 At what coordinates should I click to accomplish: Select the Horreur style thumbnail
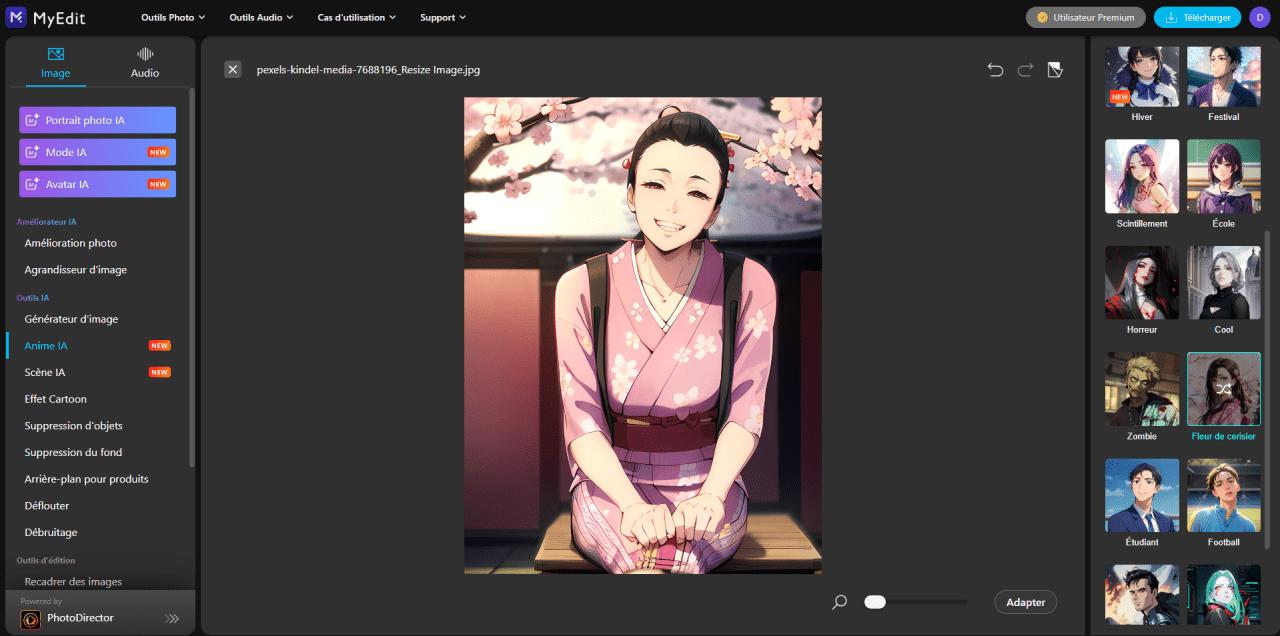click(x=1141, y=282)
